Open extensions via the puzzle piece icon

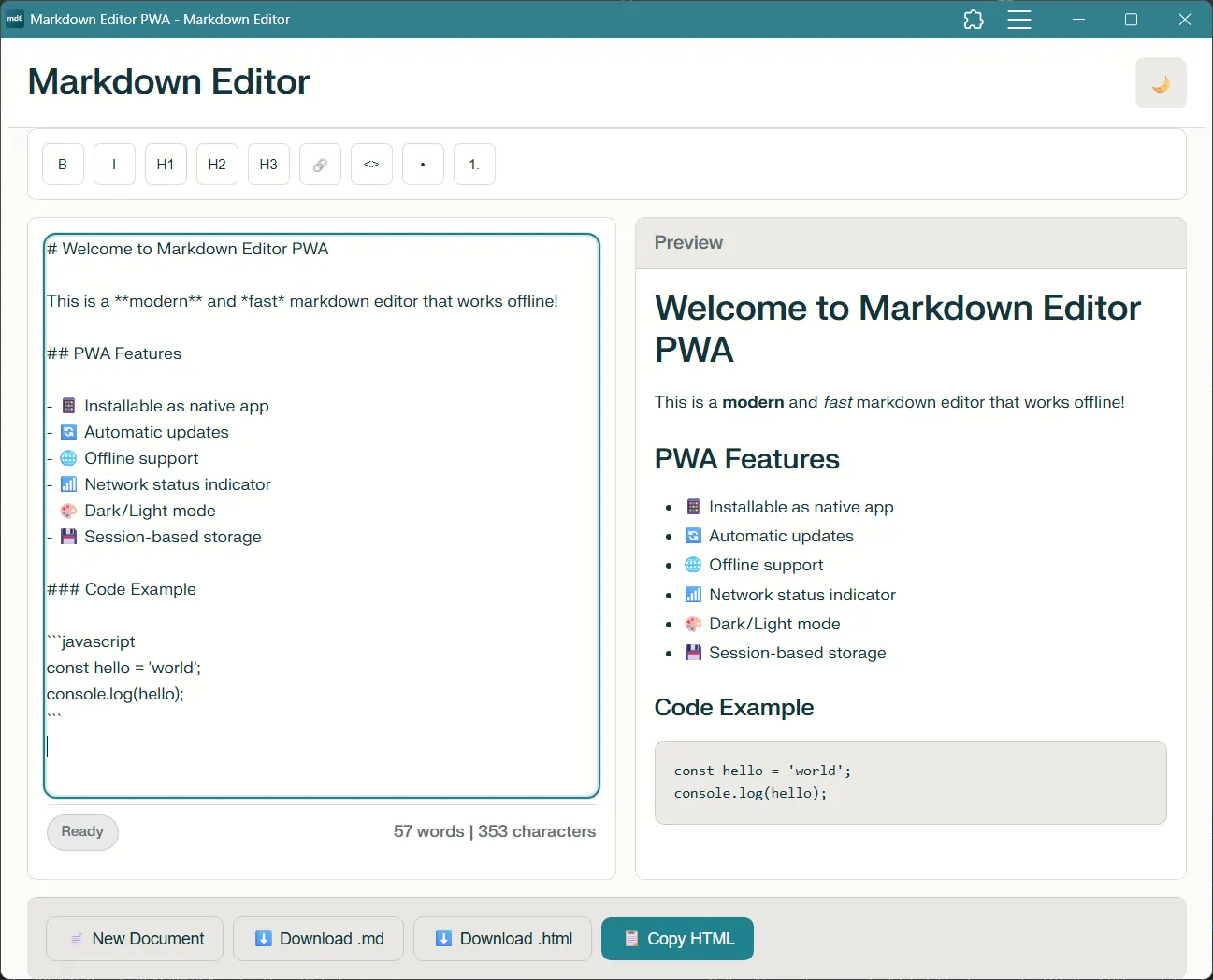973,19
